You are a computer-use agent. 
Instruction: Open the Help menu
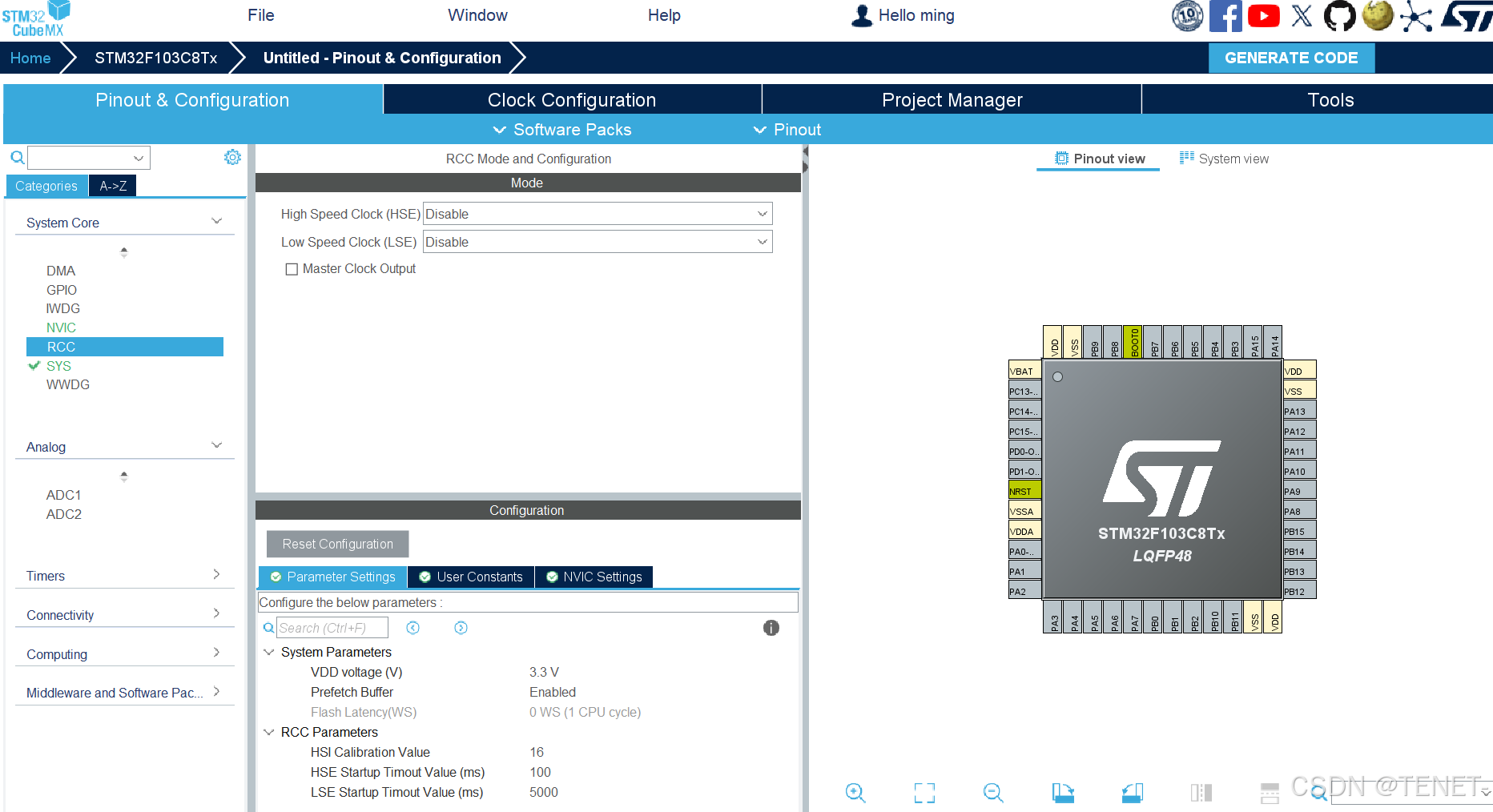click(664, 15)
